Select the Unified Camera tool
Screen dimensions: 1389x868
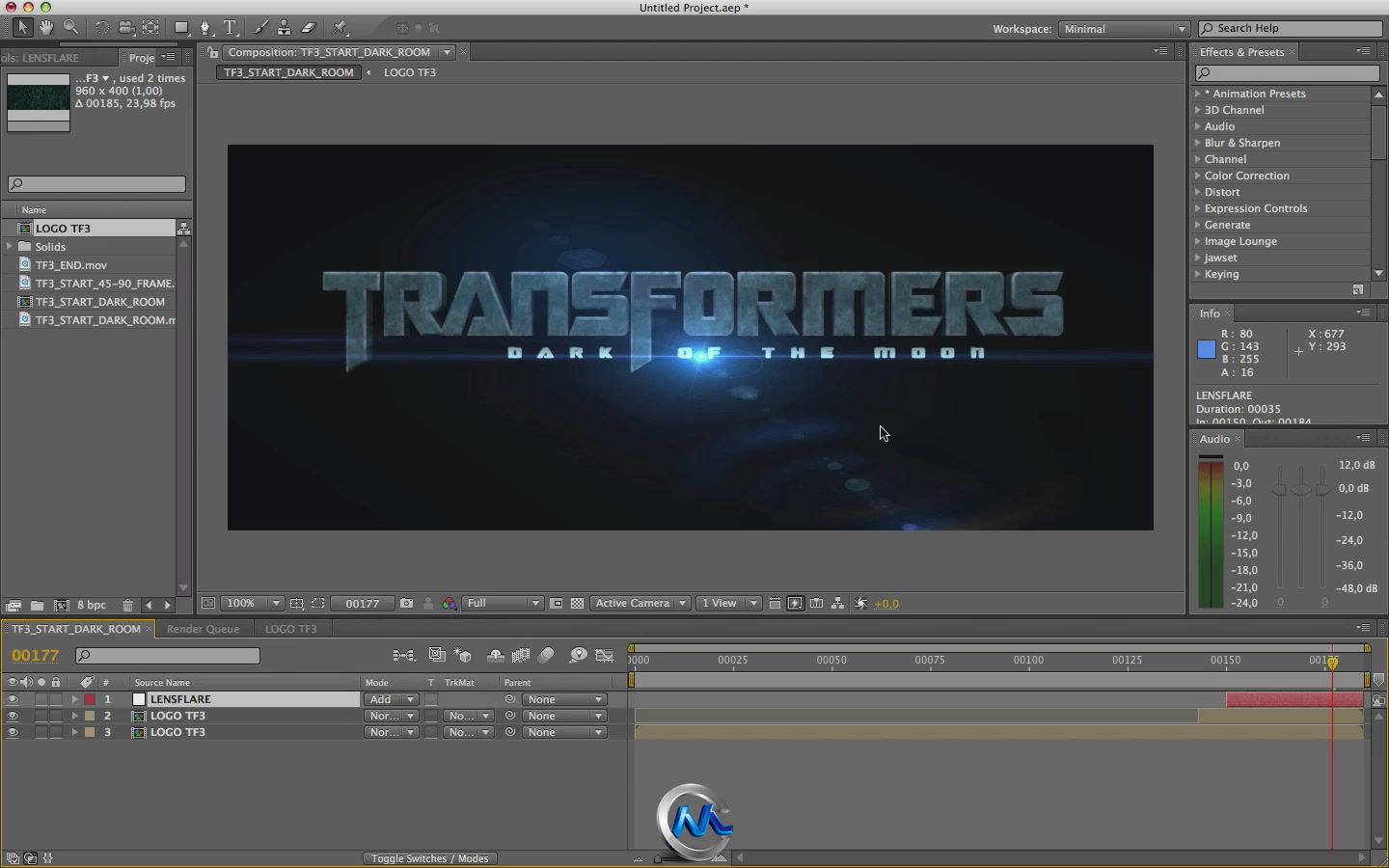pyautogui.click(x=126, y=28)
